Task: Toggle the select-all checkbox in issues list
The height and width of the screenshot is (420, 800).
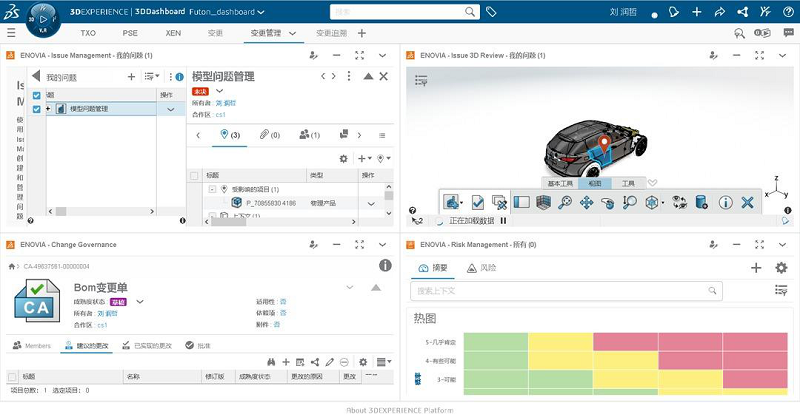Action: (37, 94)
